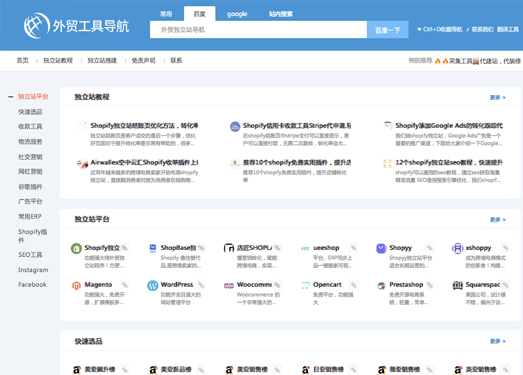Open the Prestashop icon
The image size is (523, 375).
(381, 286)
